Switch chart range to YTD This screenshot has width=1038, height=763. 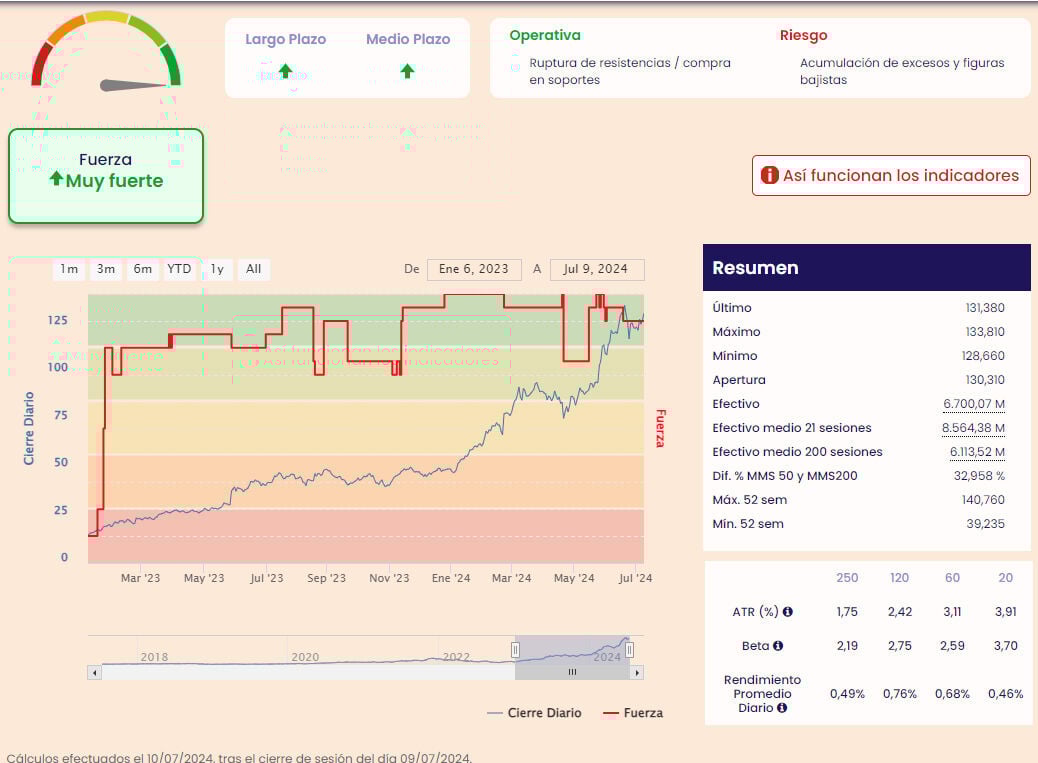(x=179, y=269)
